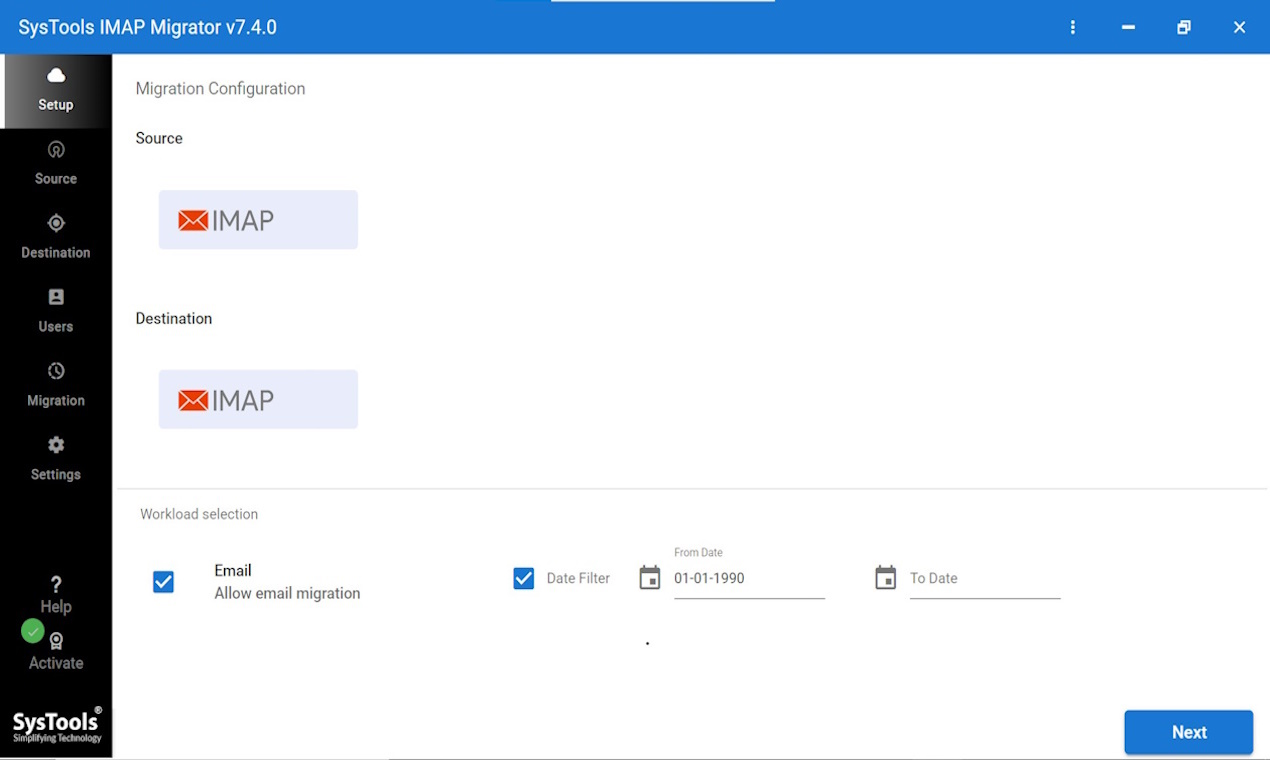
Task: Click the Migration clock icon
Action: coord(55,371)
